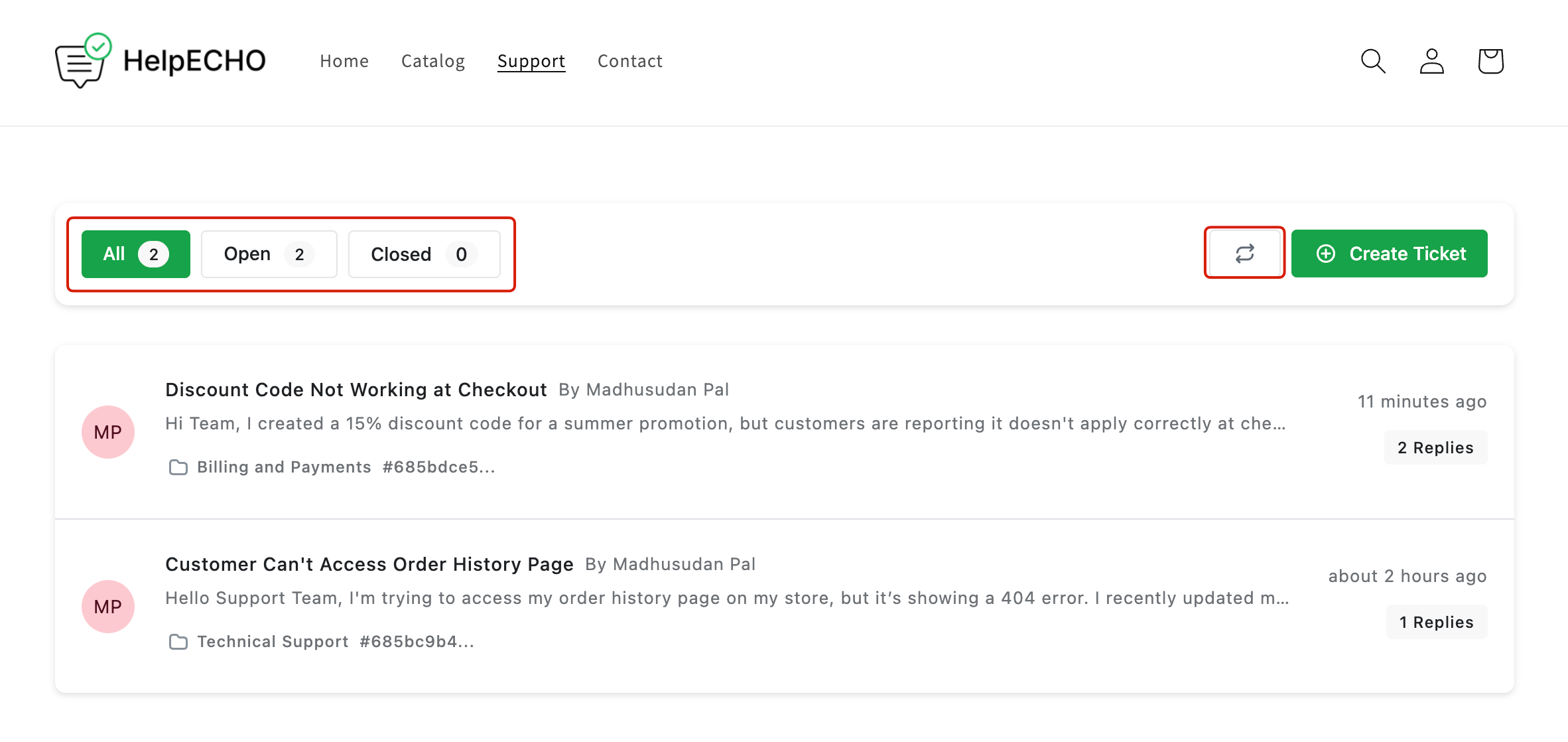
Task: Click the MP avatar on Order History ticket
Action: 108,607
